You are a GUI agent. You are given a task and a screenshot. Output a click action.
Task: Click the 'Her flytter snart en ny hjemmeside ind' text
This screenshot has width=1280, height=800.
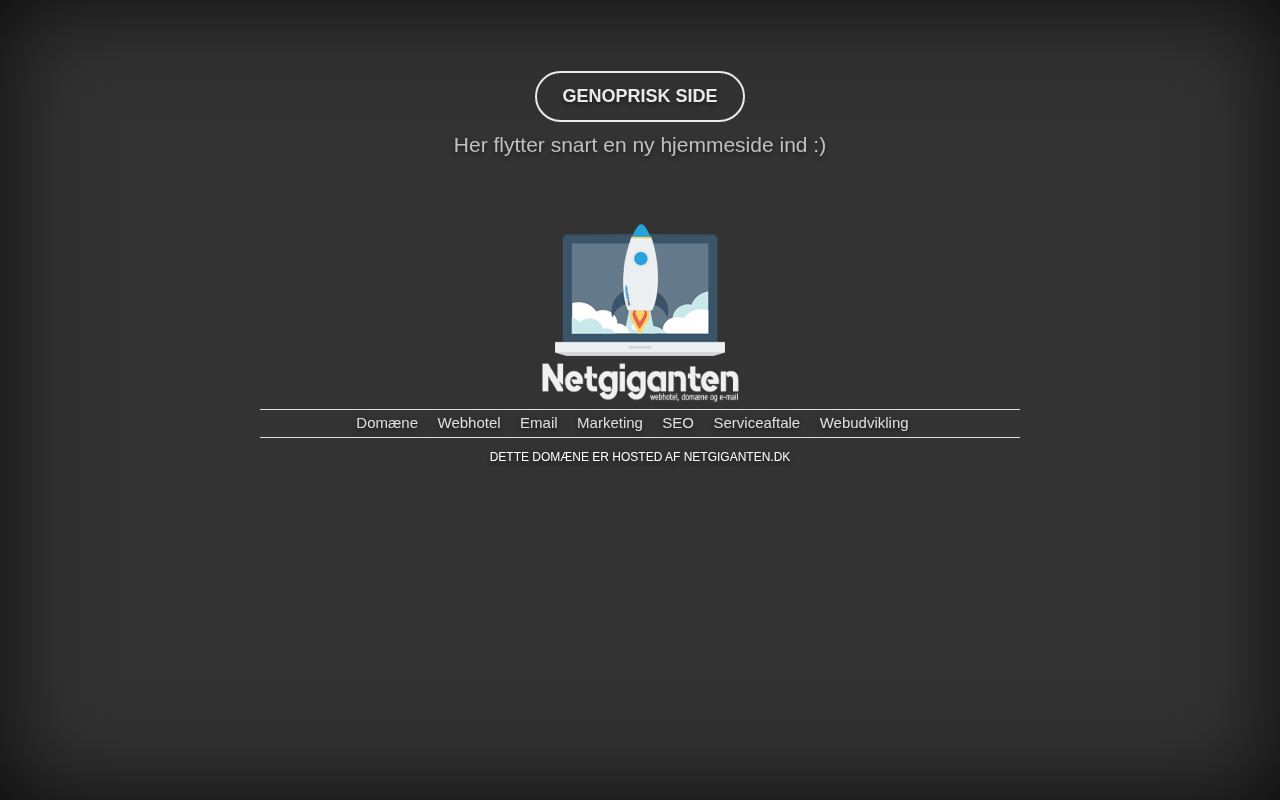coord(640,145)
